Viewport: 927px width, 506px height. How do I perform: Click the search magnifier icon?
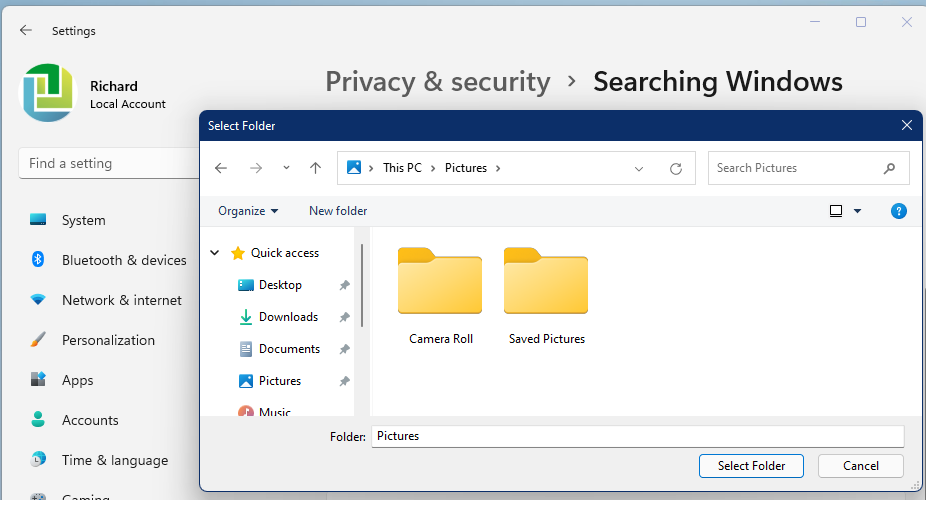click(889, 168)
